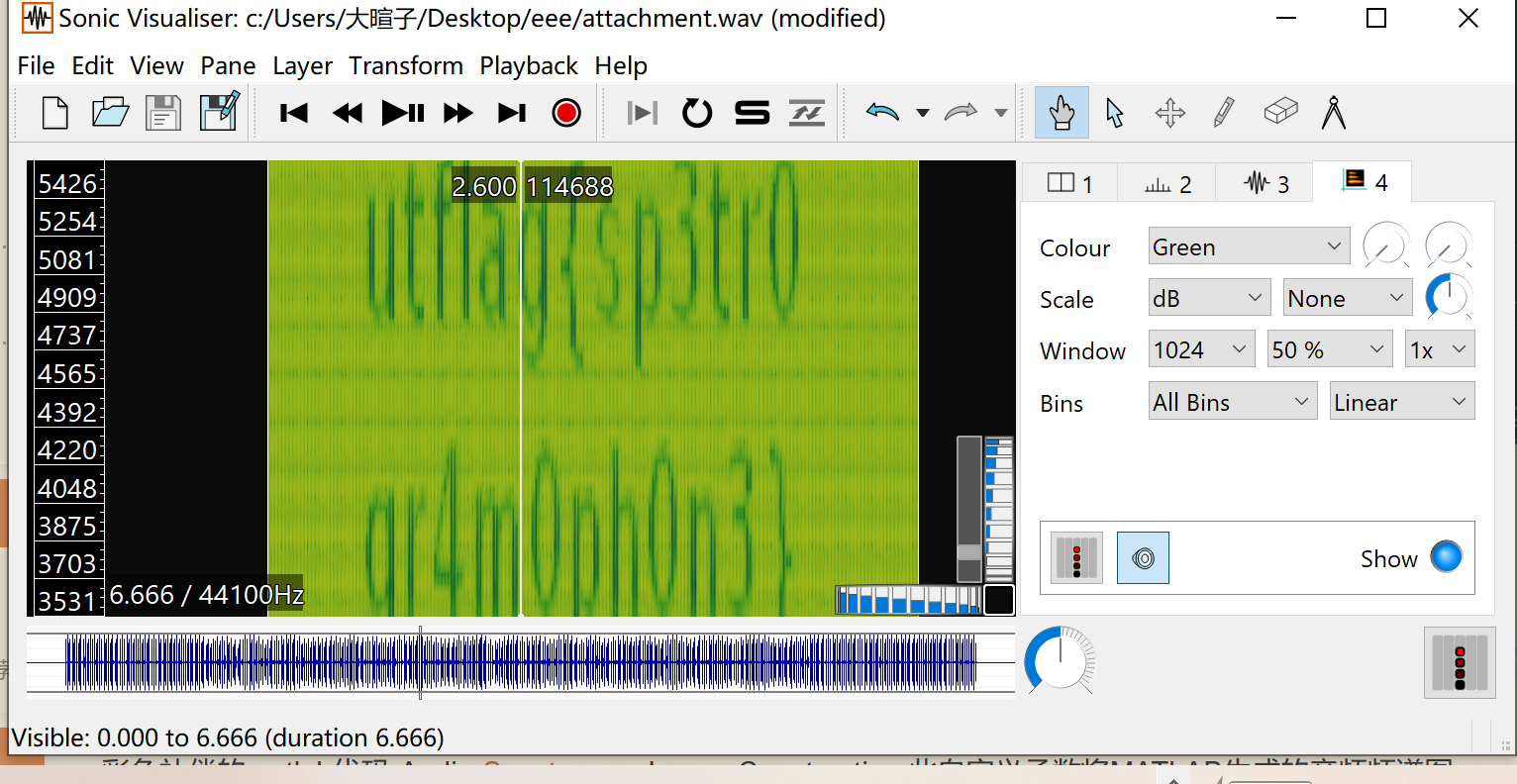Click the black reset zoom square button
Viewport: 1517px width, 784px height.
(x=999, y=599)
